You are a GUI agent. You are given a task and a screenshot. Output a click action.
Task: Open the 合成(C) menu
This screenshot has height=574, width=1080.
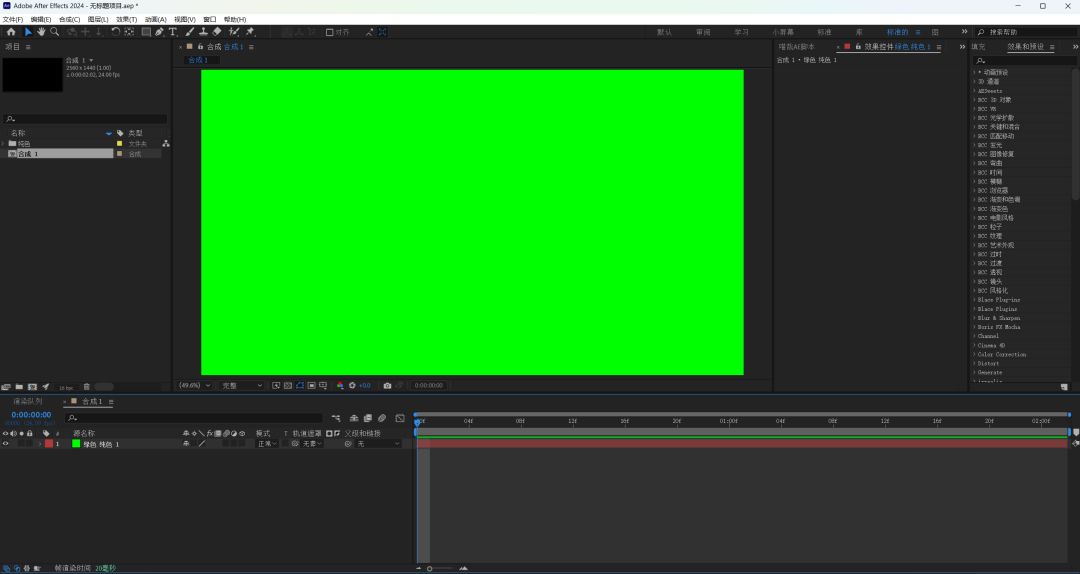coord(70,19)
